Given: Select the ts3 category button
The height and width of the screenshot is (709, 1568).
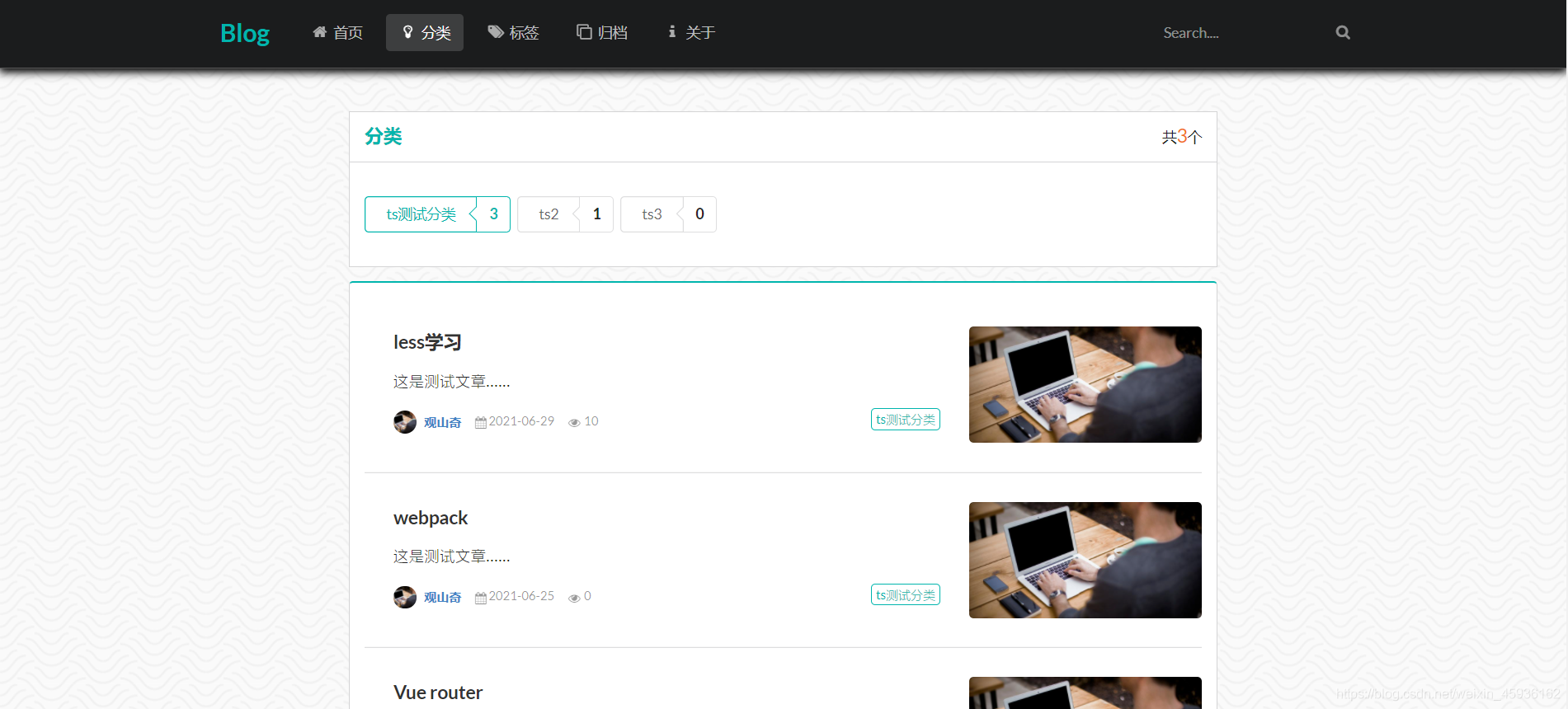Looking at the screenshot, I should click(x=652, y=214).
